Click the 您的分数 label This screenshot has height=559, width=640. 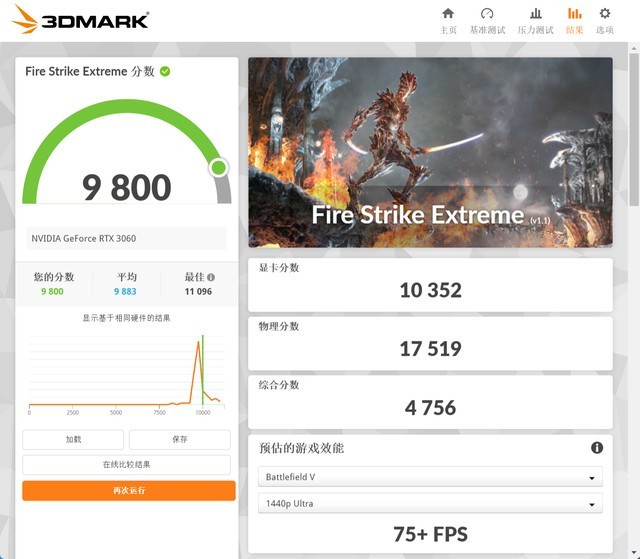(54, 277)
